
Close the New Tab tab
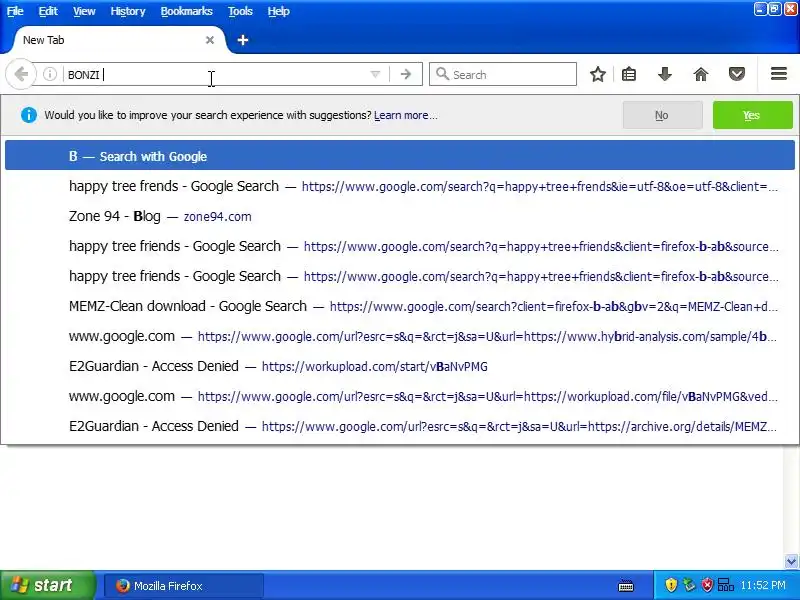209,40
